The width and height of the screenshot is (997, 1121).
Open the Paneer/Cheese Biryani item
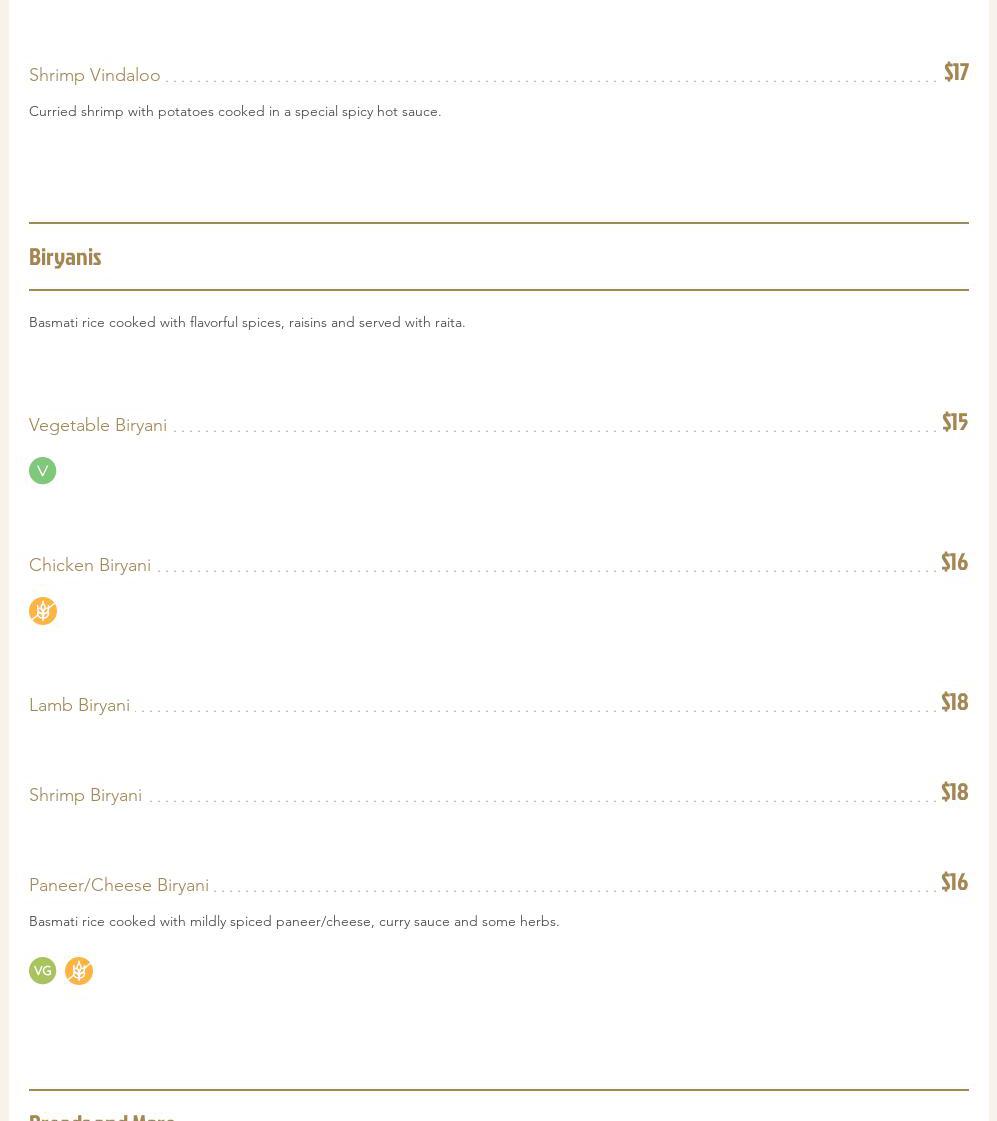[119, 886]
